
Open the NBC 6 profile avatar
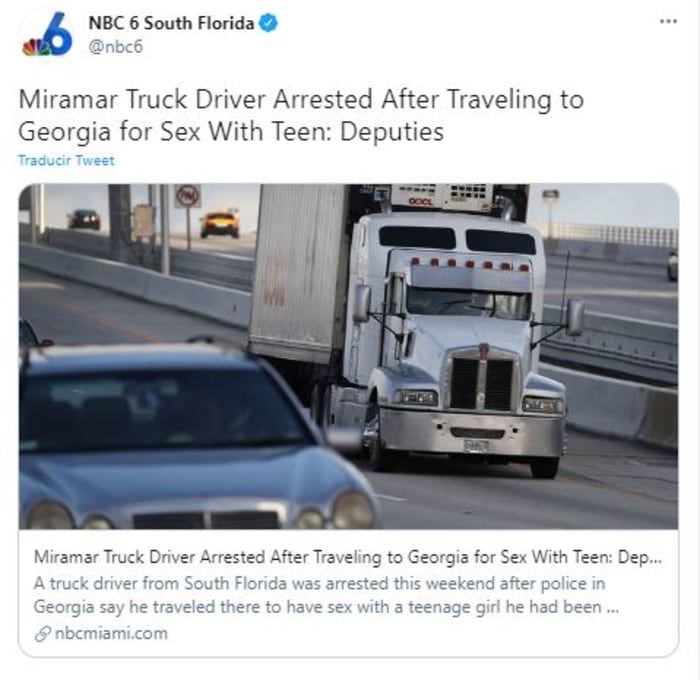47,34
